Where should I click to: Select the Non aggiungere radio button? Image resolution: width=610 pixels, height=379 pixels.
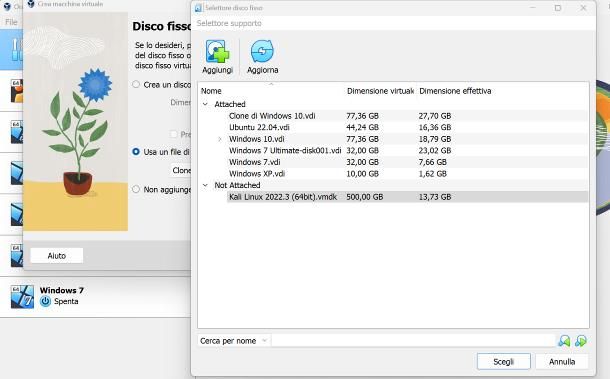tap(136, 190)
